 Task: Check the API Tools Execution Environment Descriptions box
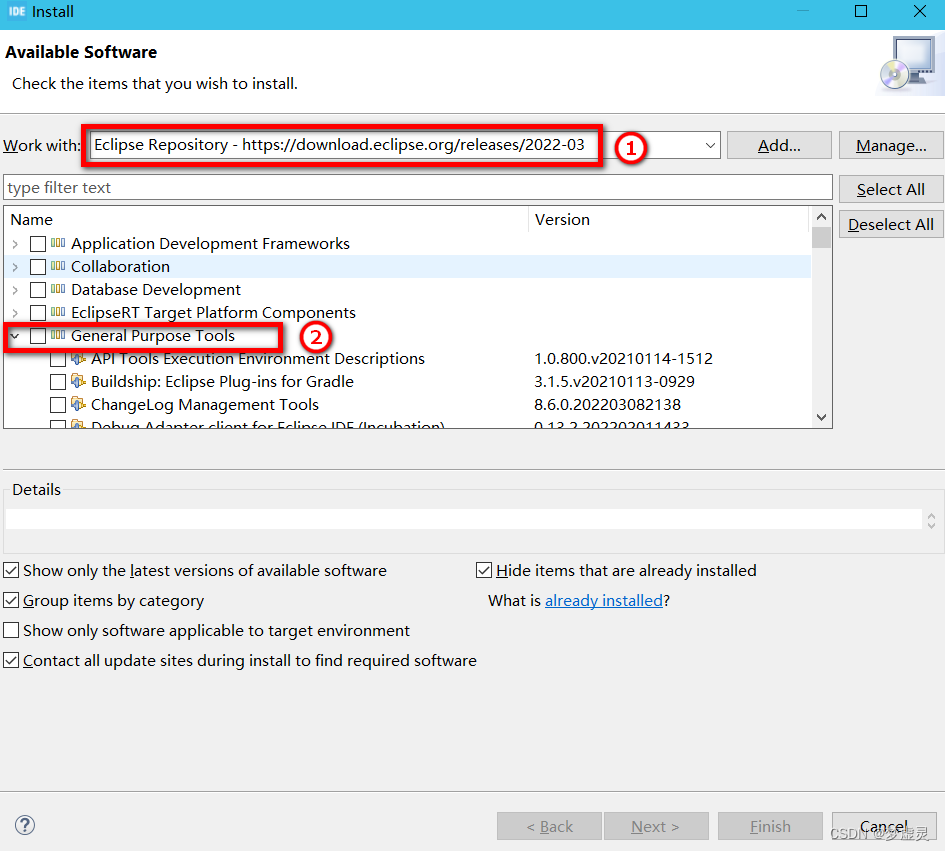coord(58,359)
